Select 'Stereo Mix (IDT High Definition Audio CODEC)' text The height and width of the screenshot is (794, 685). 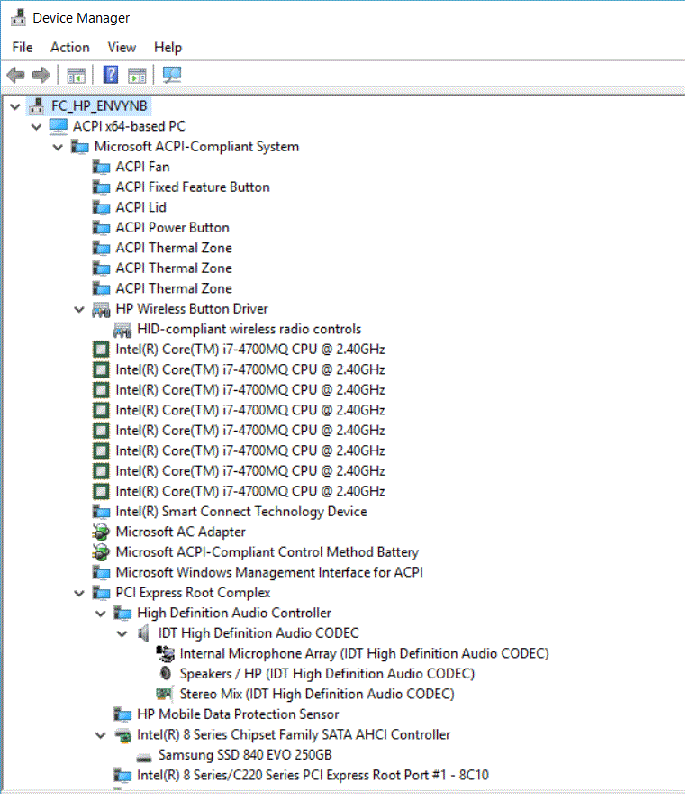(317, 694)
